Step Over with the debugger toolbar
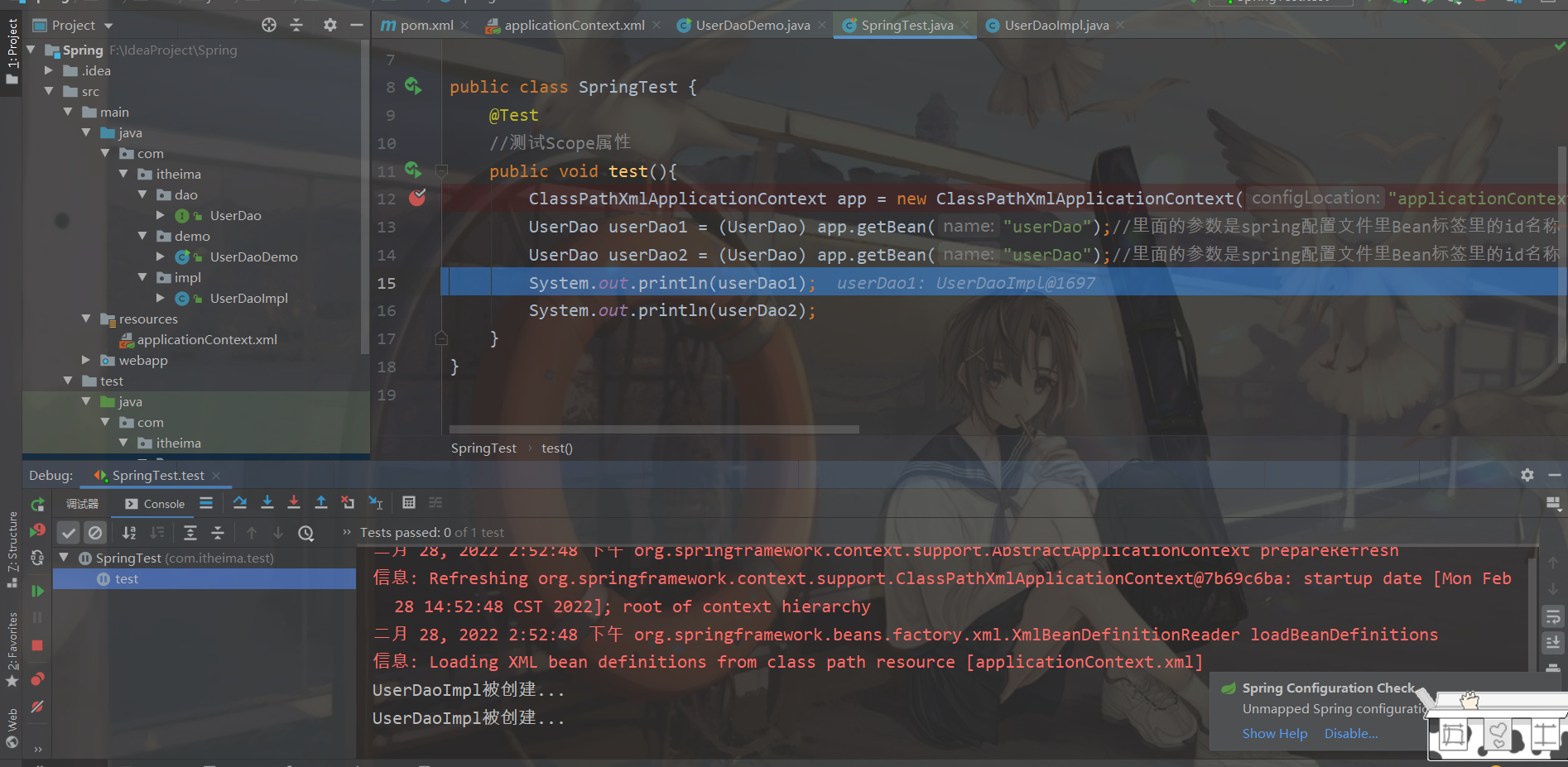The height and width of the screenshot is (767, 1568). point(240,503)
